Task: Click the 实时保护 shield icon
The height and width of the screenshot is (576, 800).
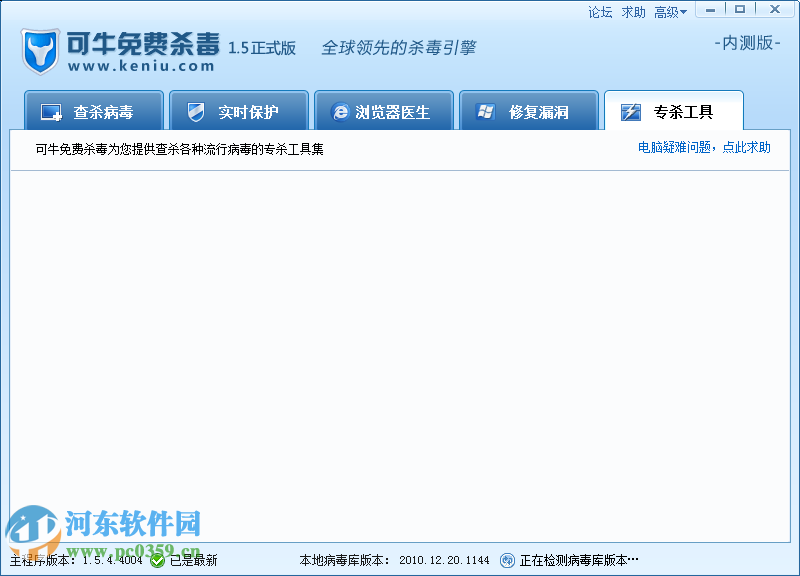Action: 196,112
